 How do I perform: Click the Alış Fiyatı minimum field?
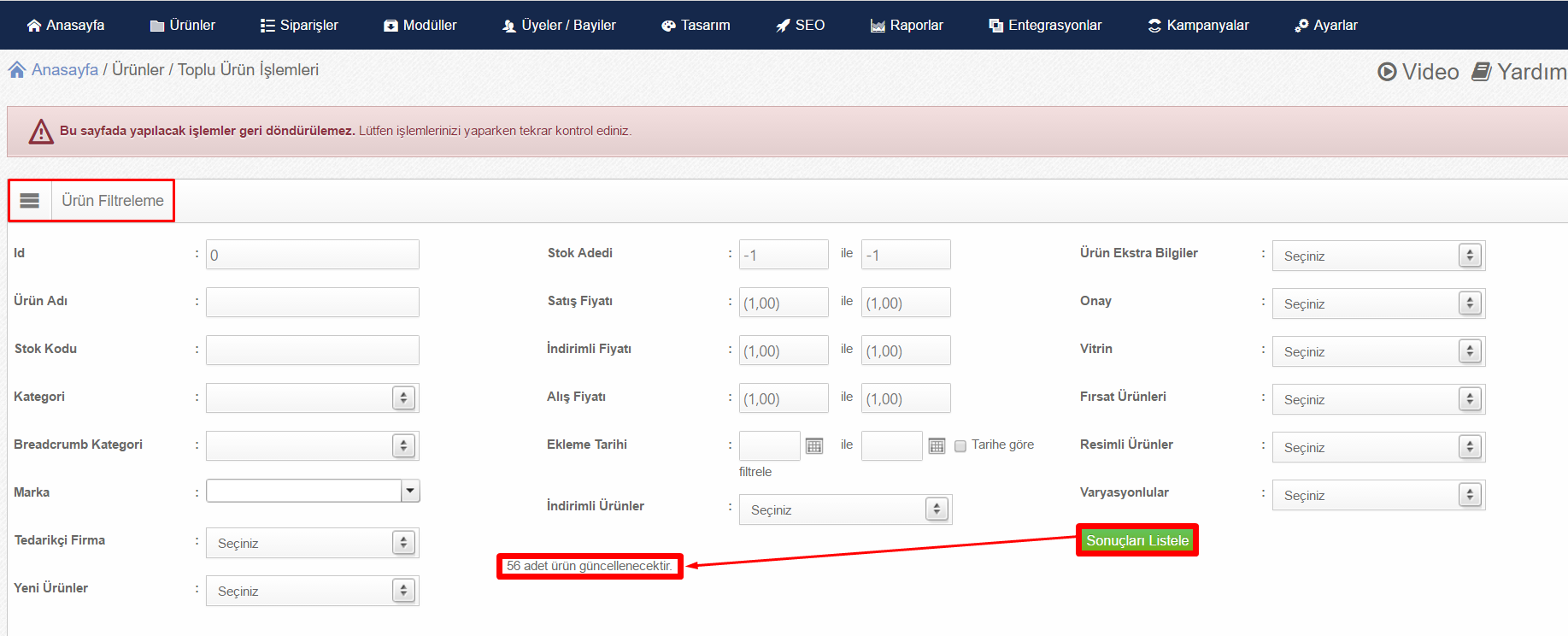tap(784, 398)
